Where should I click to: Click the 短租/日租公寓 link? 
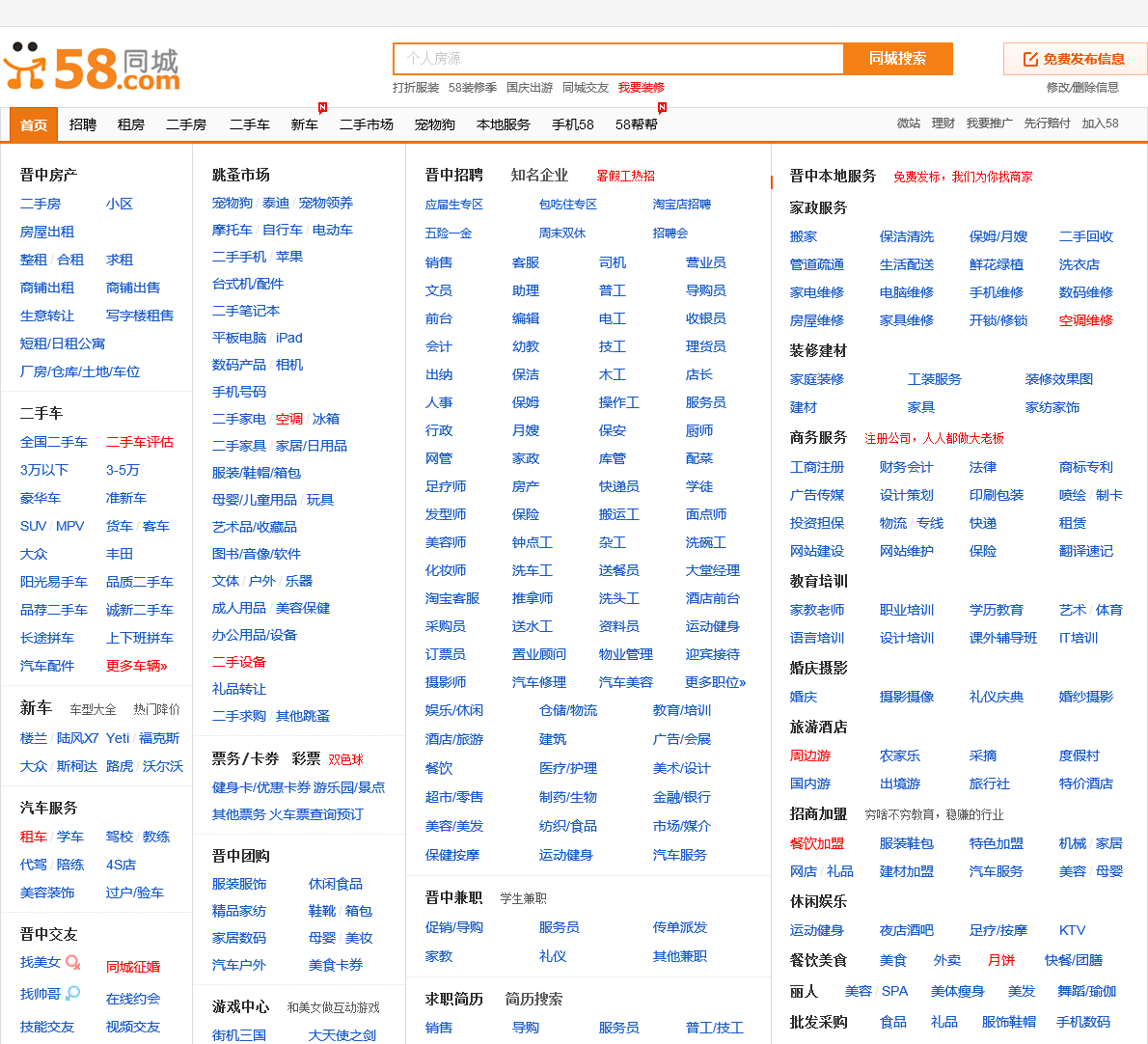(x=63, y=343)
